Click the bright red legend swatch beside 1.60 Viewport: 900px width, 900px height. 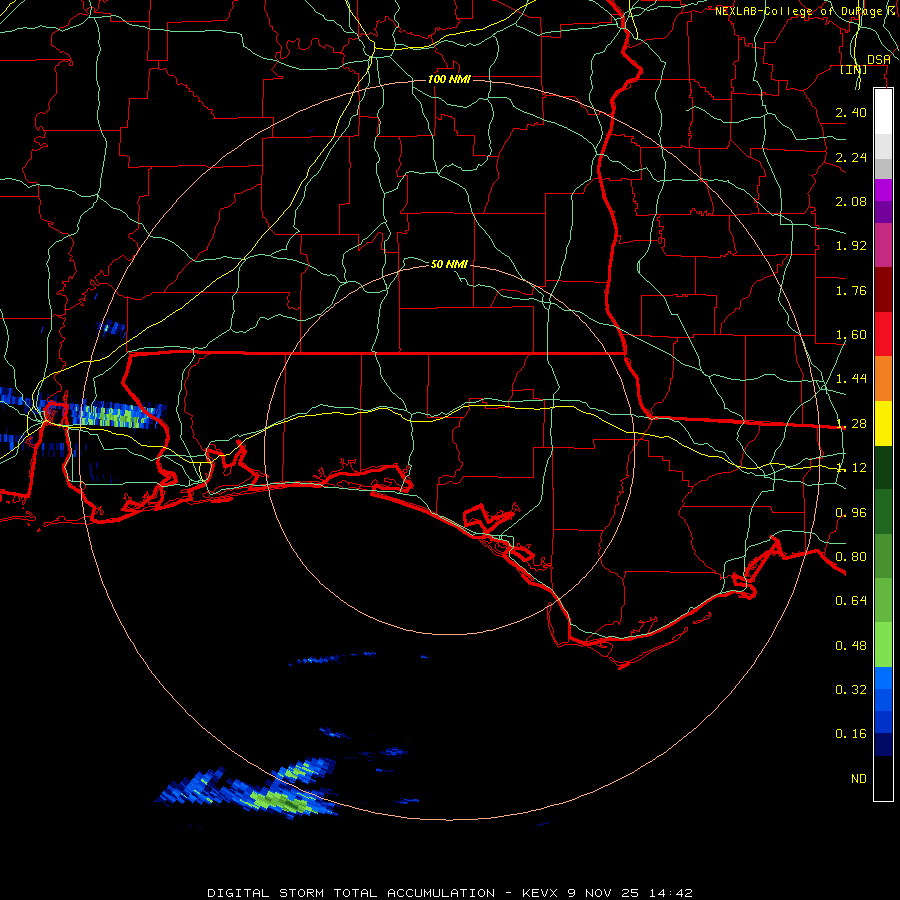click(883, 334)
